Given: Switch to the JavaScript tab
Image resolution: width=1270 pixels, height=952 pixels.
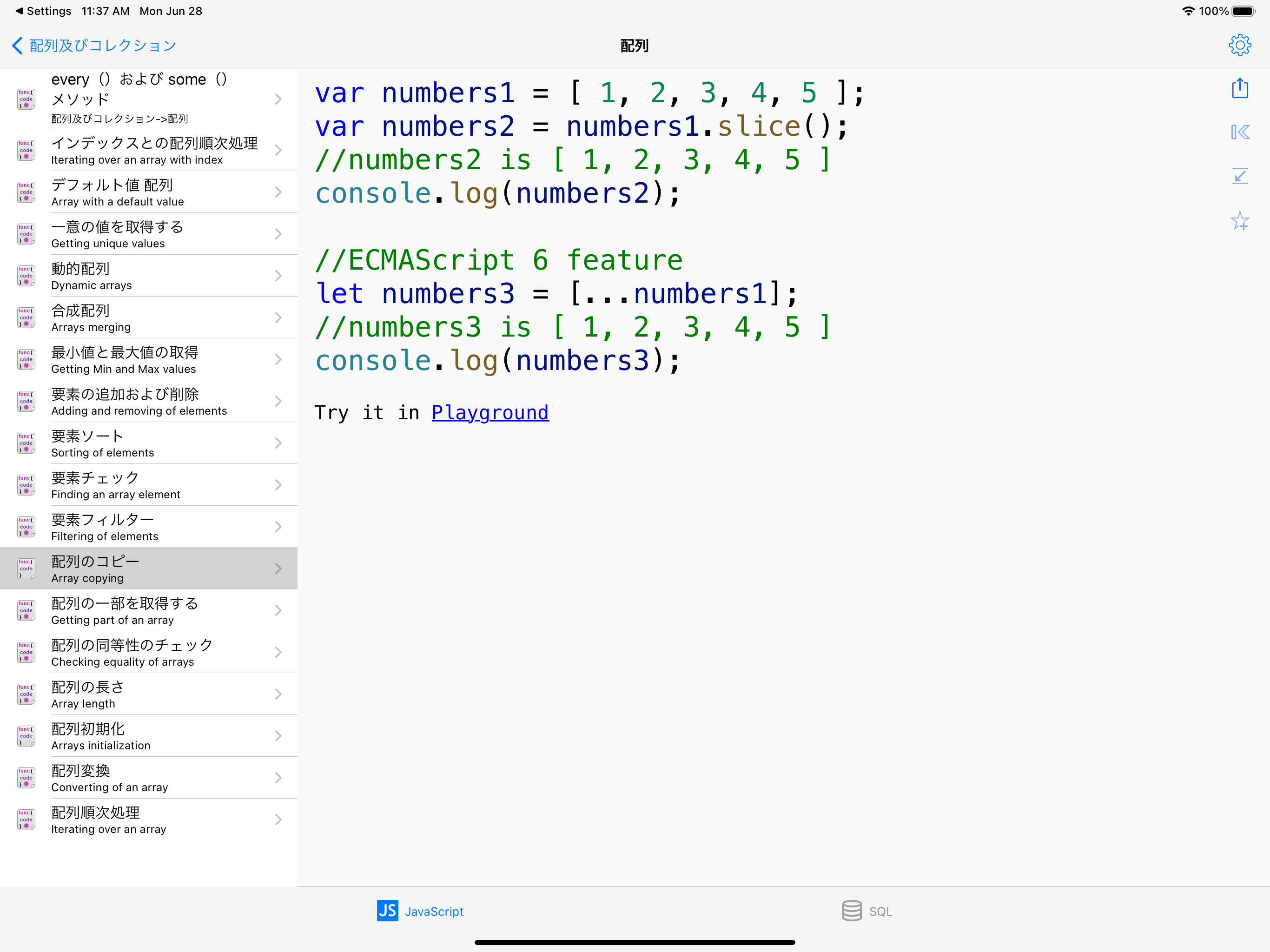Looking at the screenshot, I should (x=420, y=911).
